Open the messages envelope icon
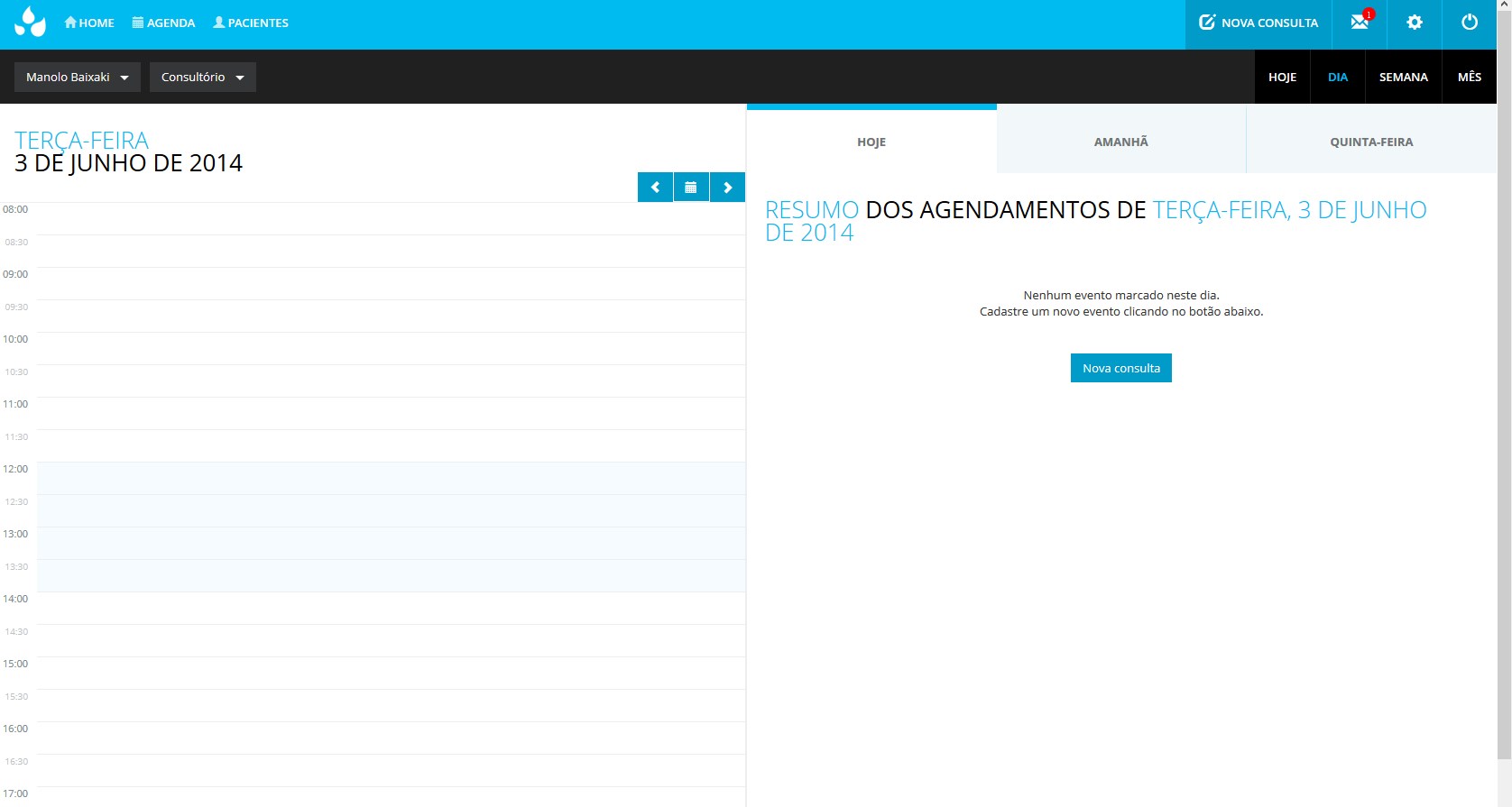This screenshot has width=1512, height=807. (x=1360, y=23)
